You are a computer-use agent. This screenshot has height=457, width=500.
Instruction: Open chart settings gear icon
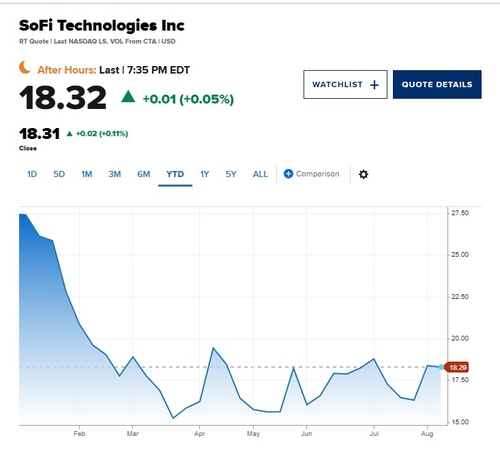[363, 174]
